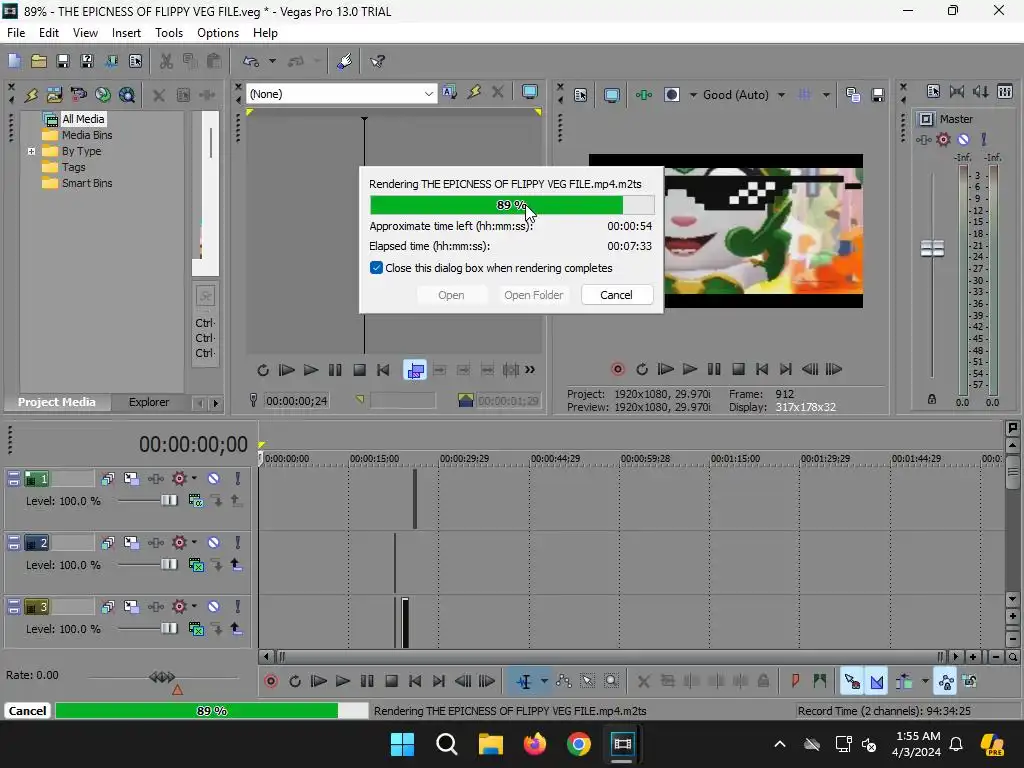Click the Save project icon

[x=63, y=61]
